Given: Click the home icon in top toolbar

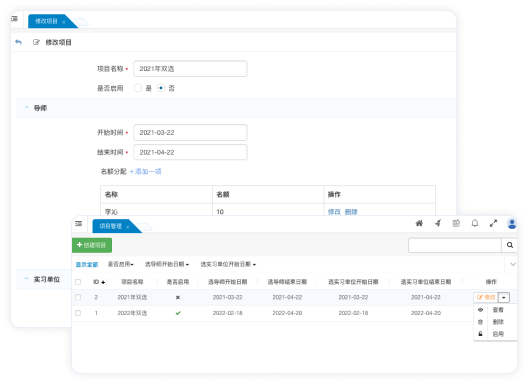Looking at the screenshot, I should point(419,223).
